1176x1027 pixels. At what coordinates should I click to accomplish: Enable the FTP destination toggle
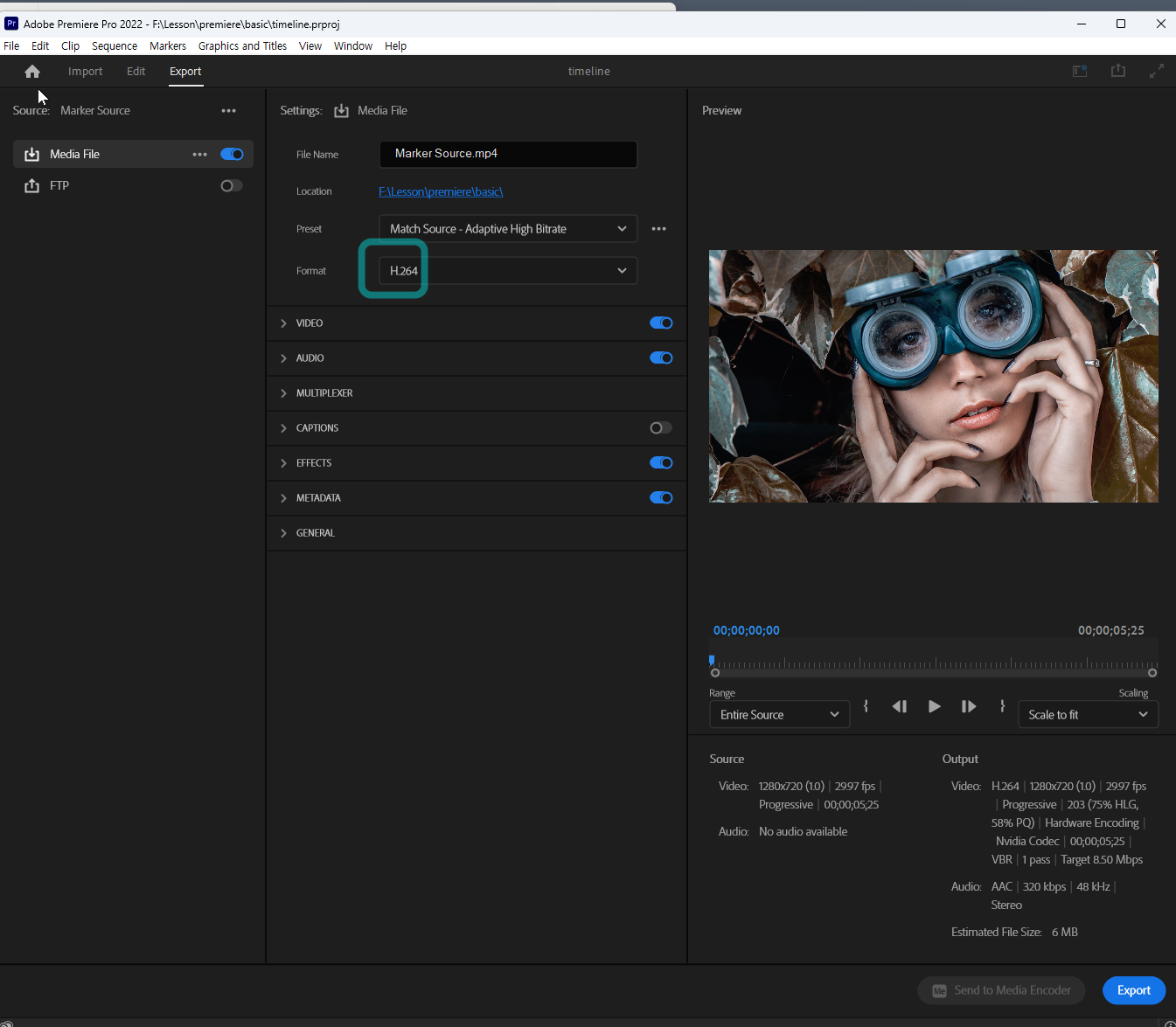click(231, 186)
